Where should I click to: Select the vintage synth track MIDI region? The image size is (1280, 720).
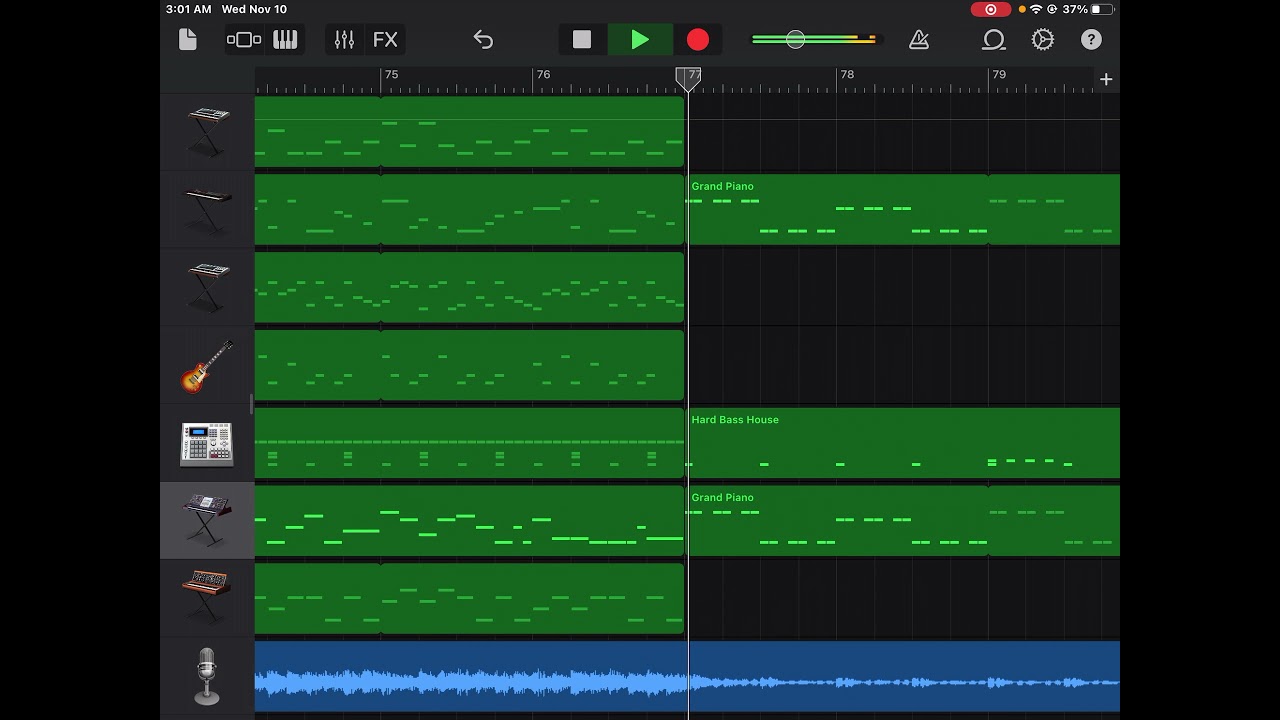469,598
